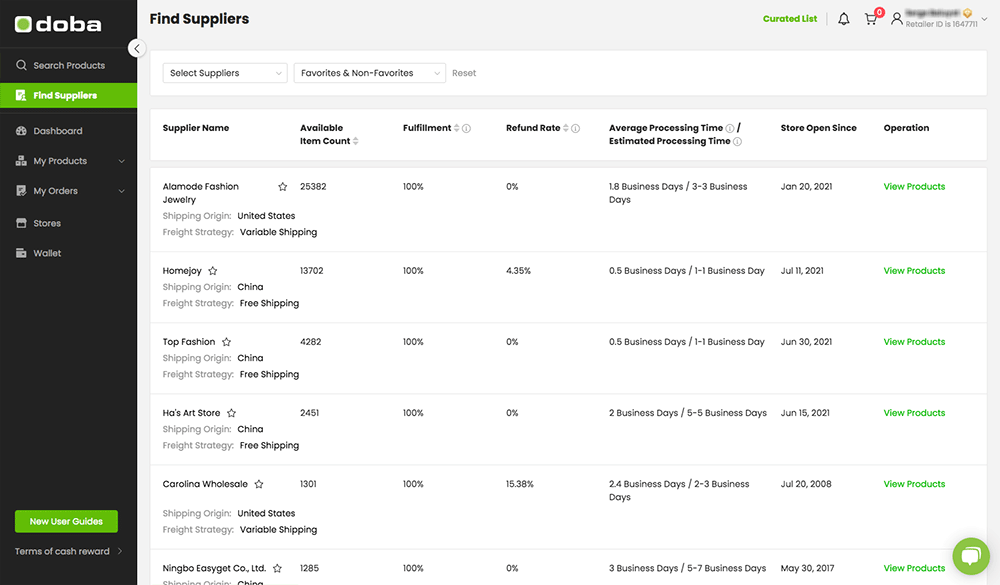The width and height of the screenshot is (1000, 585).
Task: Click the chat support bubble icon
Action: click(969, 556)
